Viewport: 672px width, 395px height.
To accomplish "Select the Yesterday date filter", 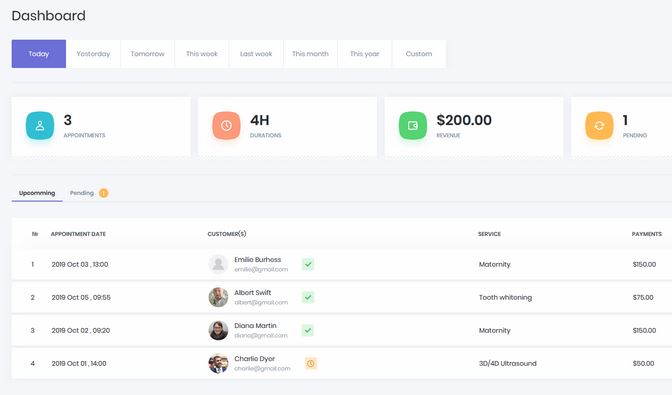I will click(x=93, y=54).
